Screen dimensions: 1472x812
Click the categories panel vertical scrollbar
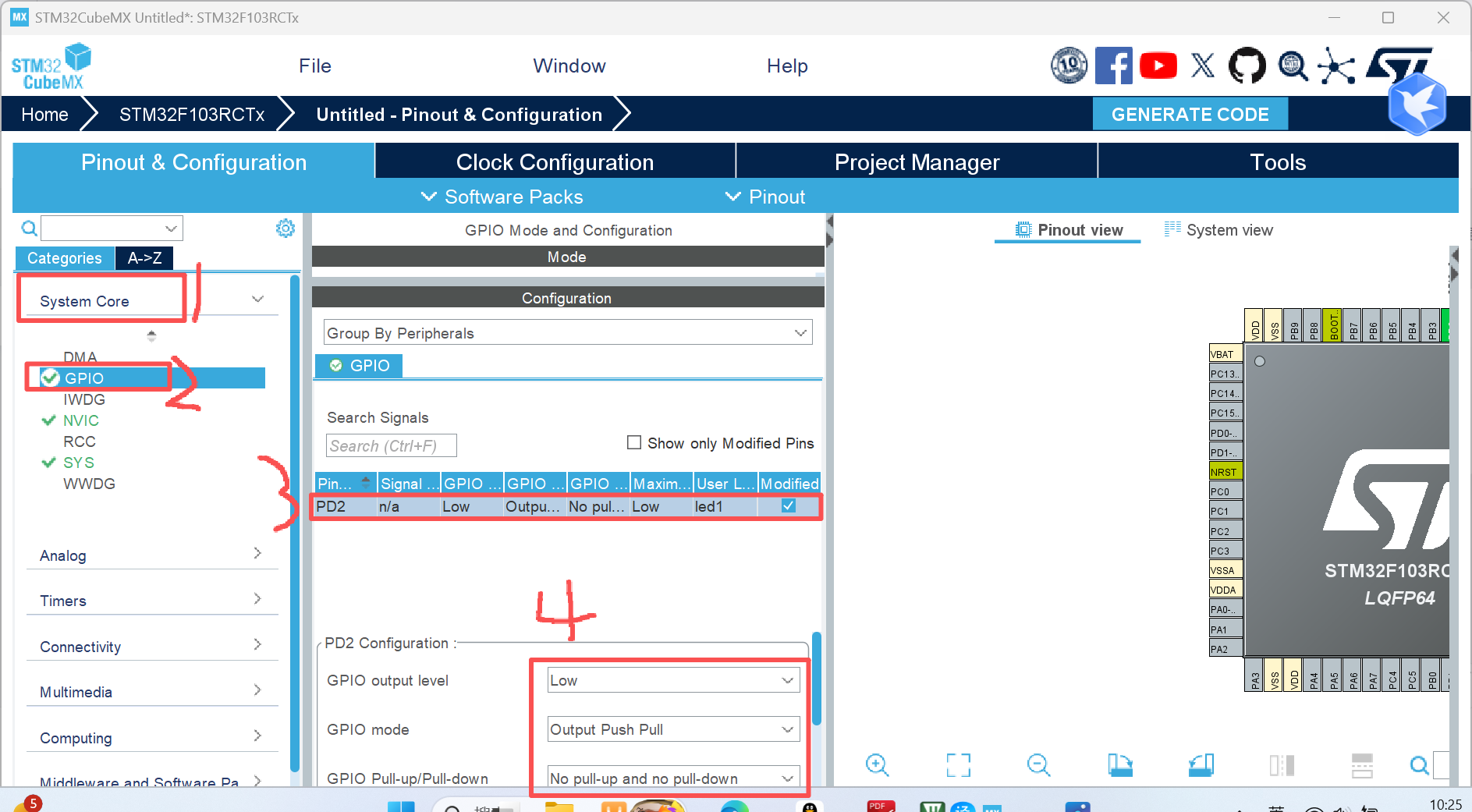[294, 523]
